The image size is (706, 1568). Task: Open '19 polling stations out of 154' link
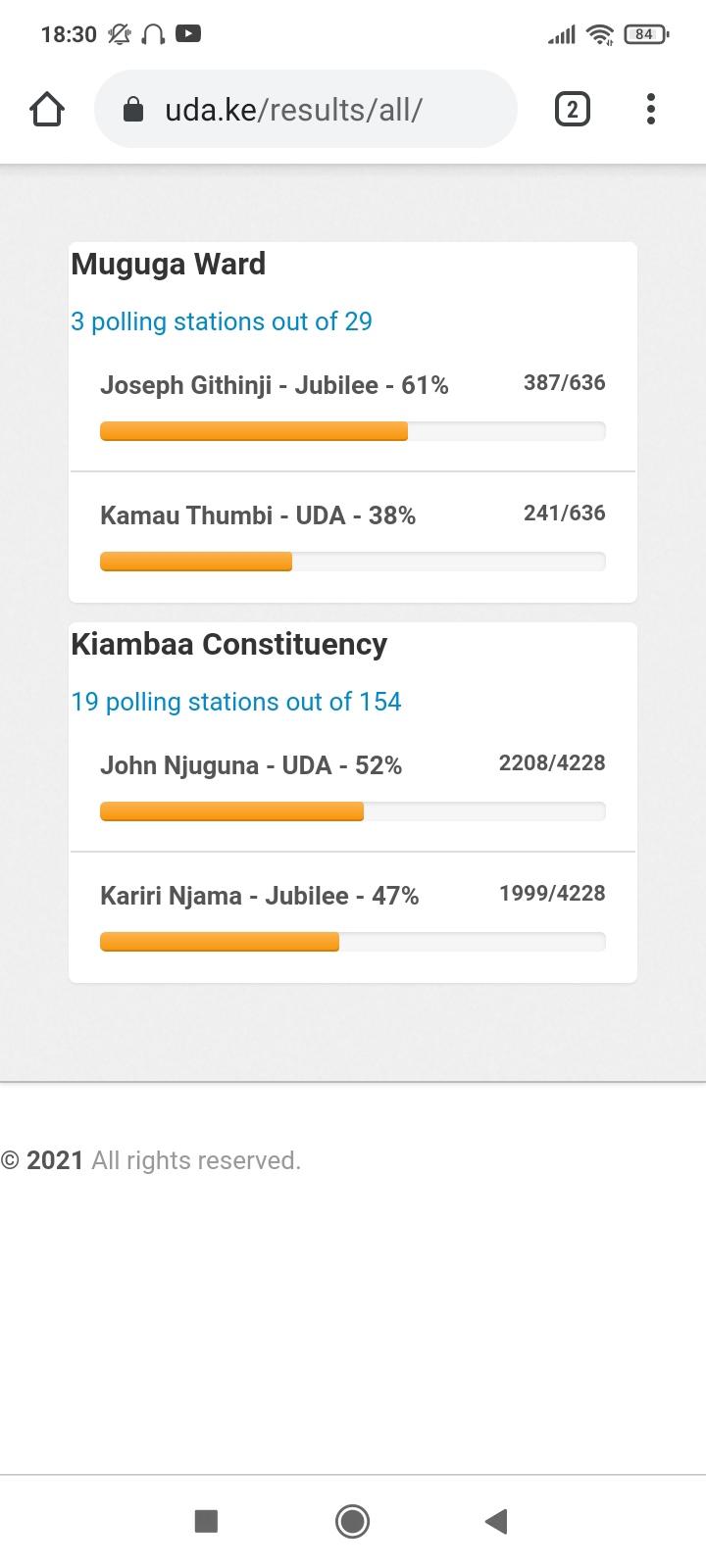pos(236,702)
